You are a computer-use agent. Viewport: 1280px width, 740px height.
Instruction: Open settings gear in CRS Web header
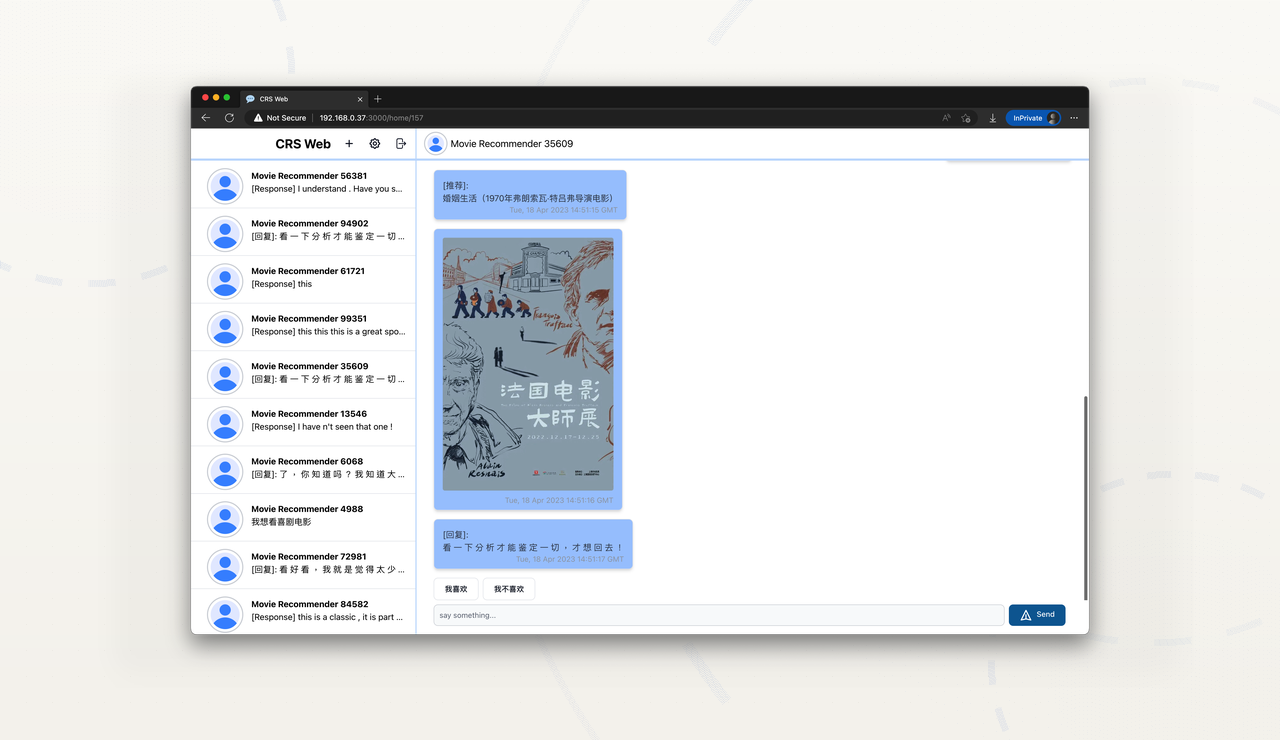pyautogui.click(x=375, y=144)
